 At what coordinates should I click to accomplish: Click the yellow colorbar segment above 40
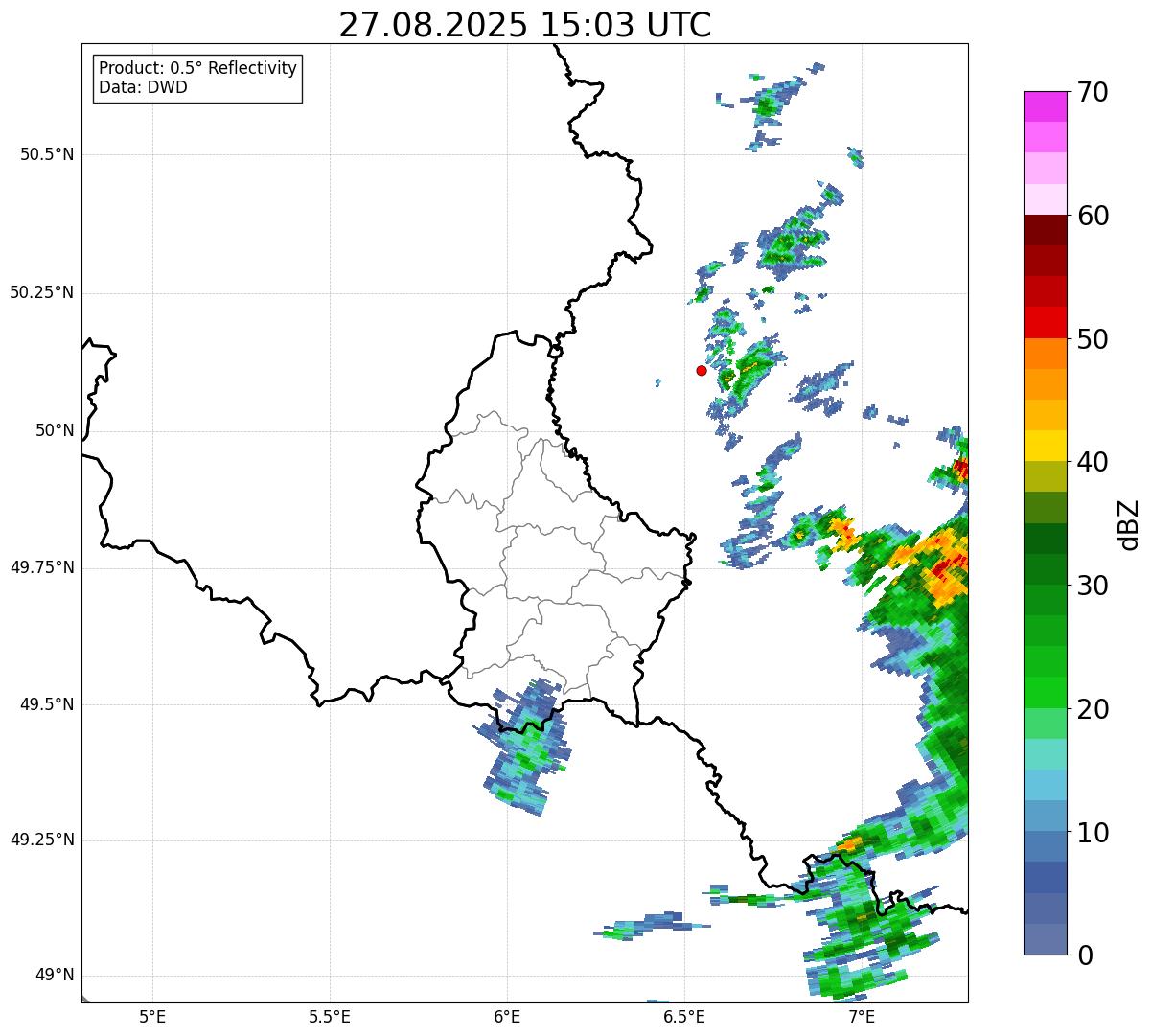(1045, 446)
